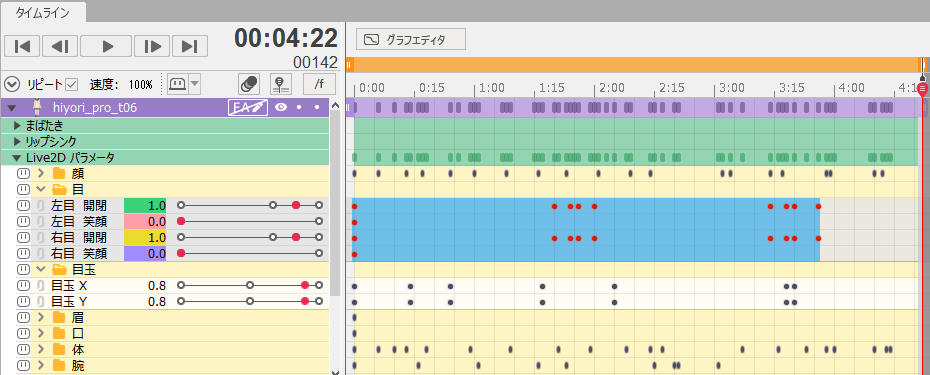
Task: Open the グラフエディタ graph editor
Action: (x=410, y=39)
